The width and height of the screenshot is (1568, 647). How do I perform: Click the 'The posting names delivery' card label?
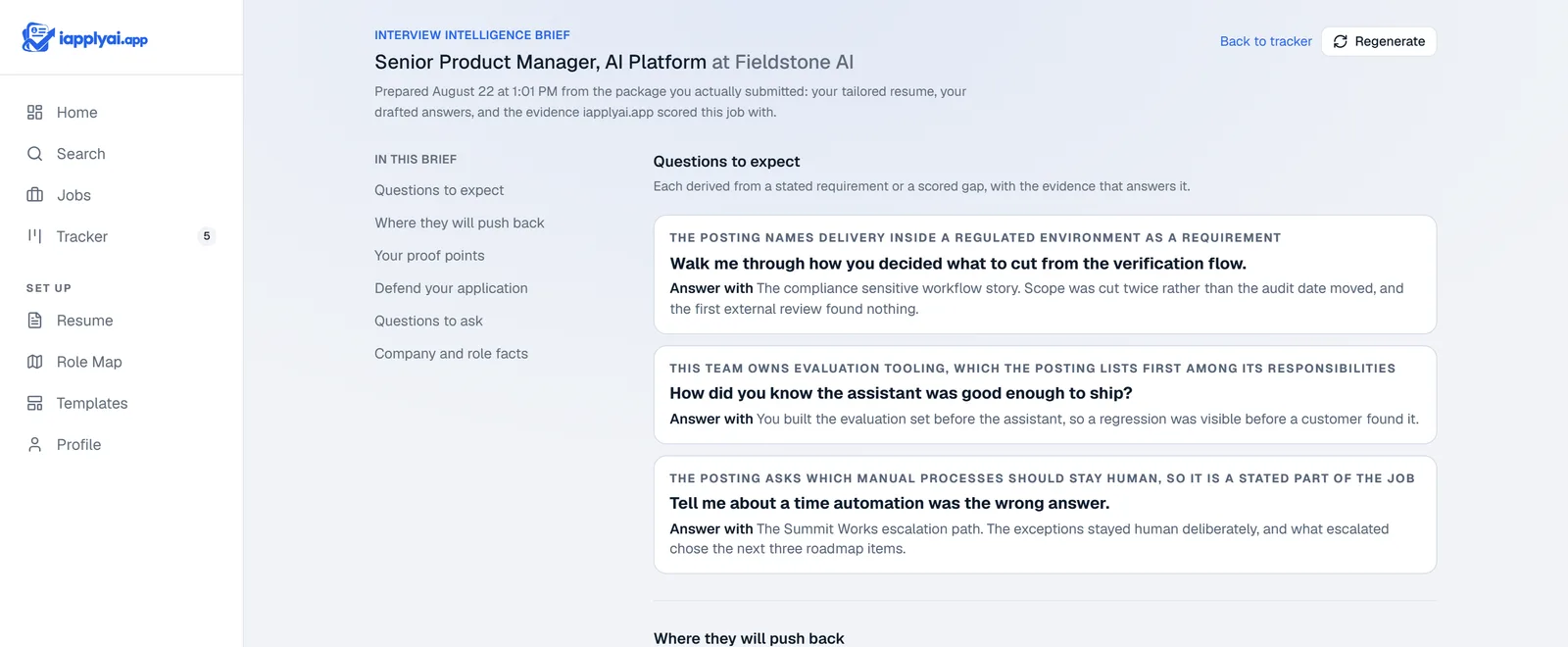[x=975, y=238]
